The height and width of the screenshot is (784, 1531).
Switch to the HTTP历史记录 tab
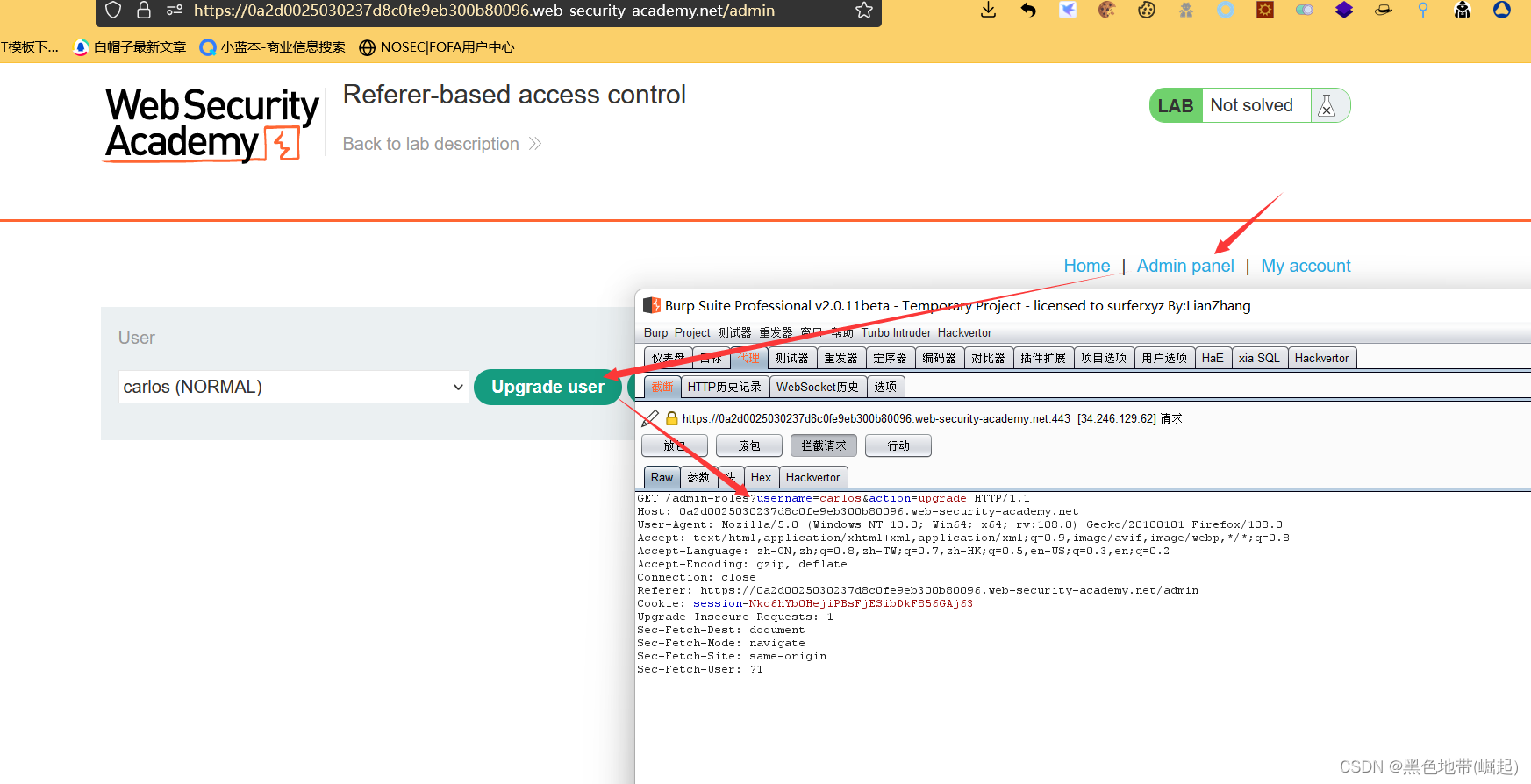point(724,387)
